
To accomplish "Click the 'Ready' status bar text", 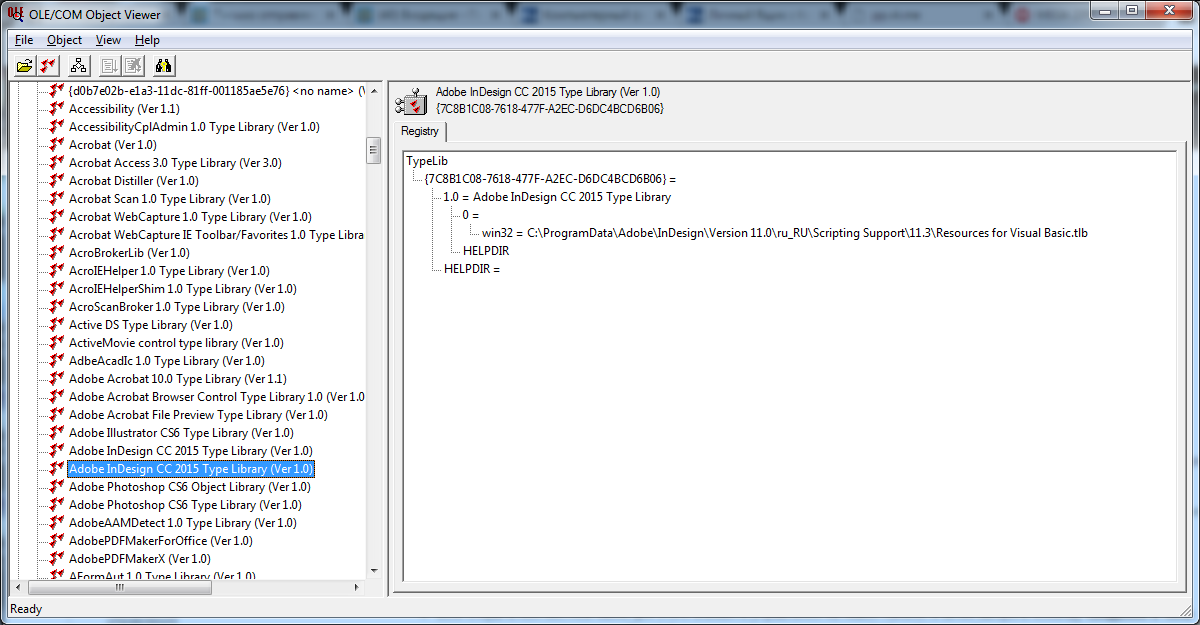I will click(x=26, y=609).
